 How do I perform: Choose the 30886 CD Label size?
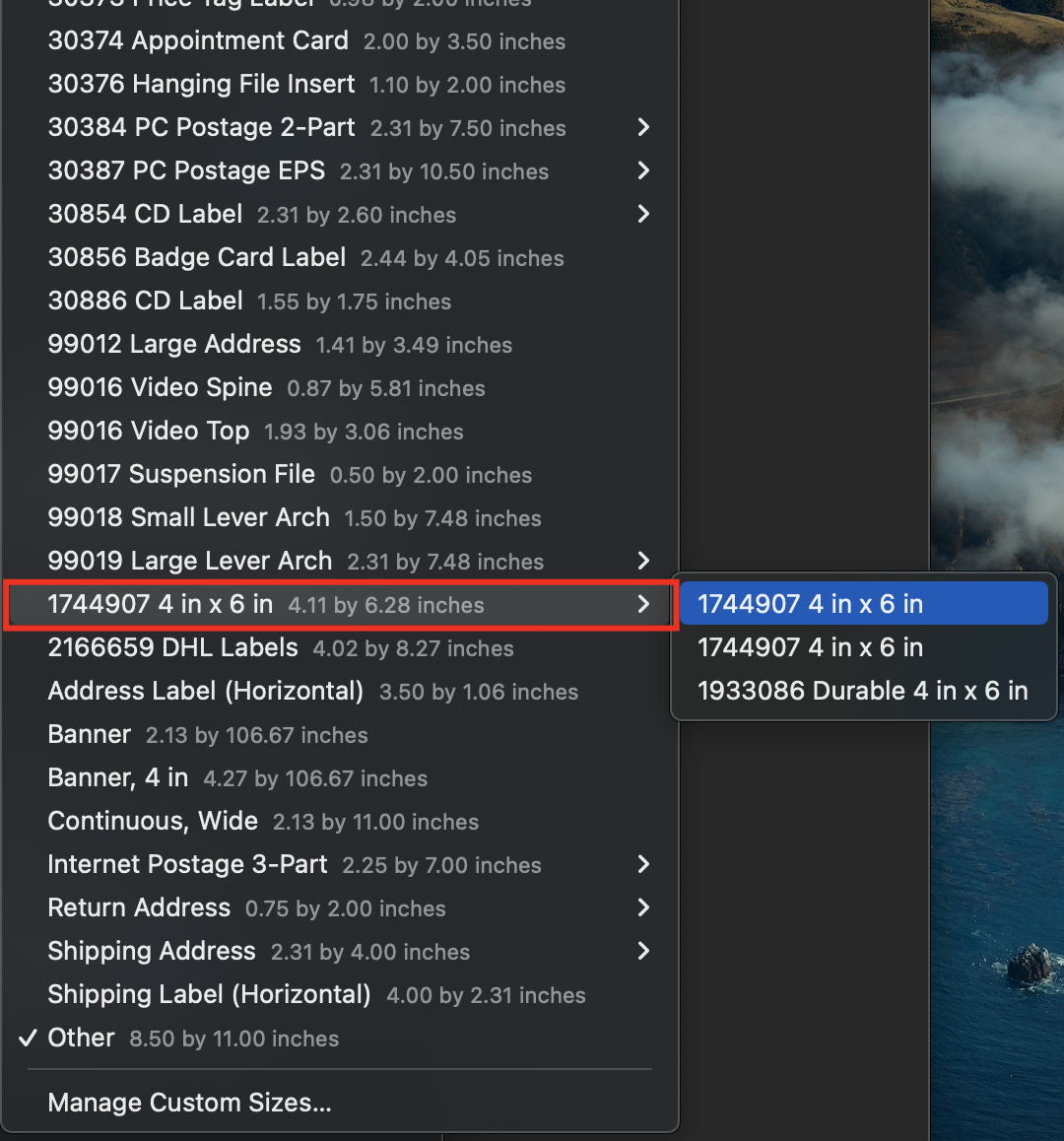(145, 301)
